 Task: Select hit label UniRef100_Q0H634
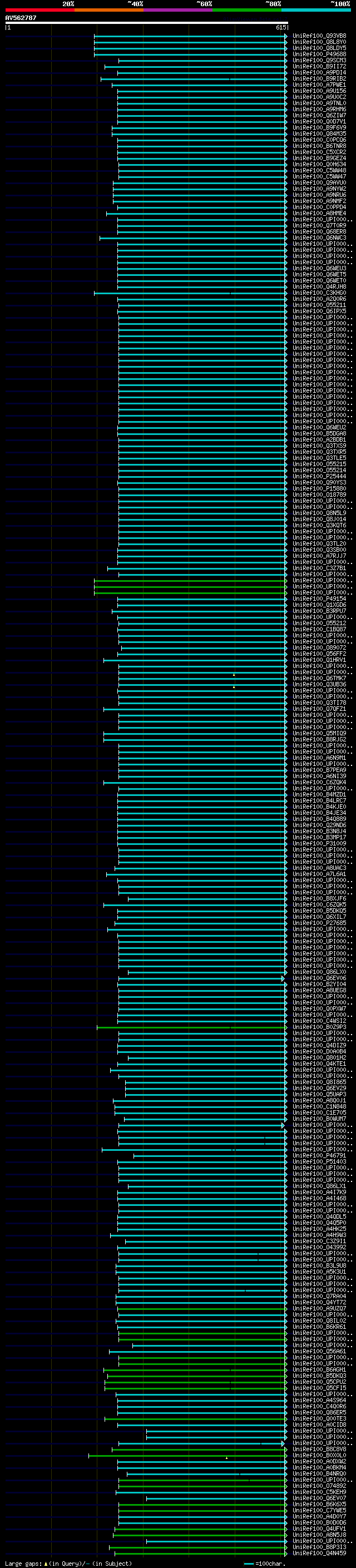pos(319,164)
